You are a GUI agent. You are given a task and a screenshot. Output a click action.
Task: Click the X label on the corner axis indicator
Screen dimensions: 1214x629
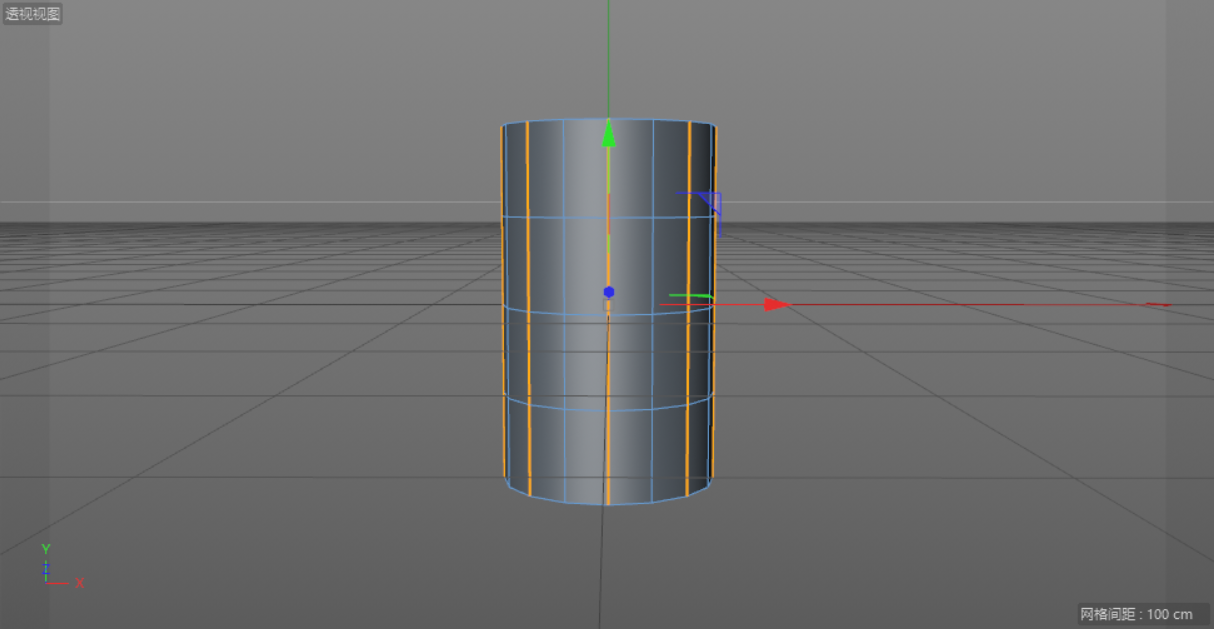pyautogui.click(x=80, y=583)
